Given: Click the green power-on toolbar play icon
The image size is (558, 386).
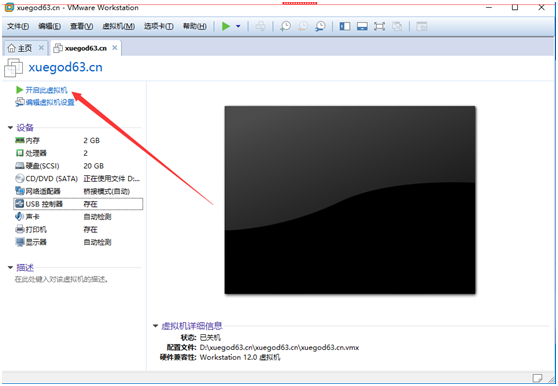Looking at the screenshot, I should pyautogui.click(x=226, y=26).
